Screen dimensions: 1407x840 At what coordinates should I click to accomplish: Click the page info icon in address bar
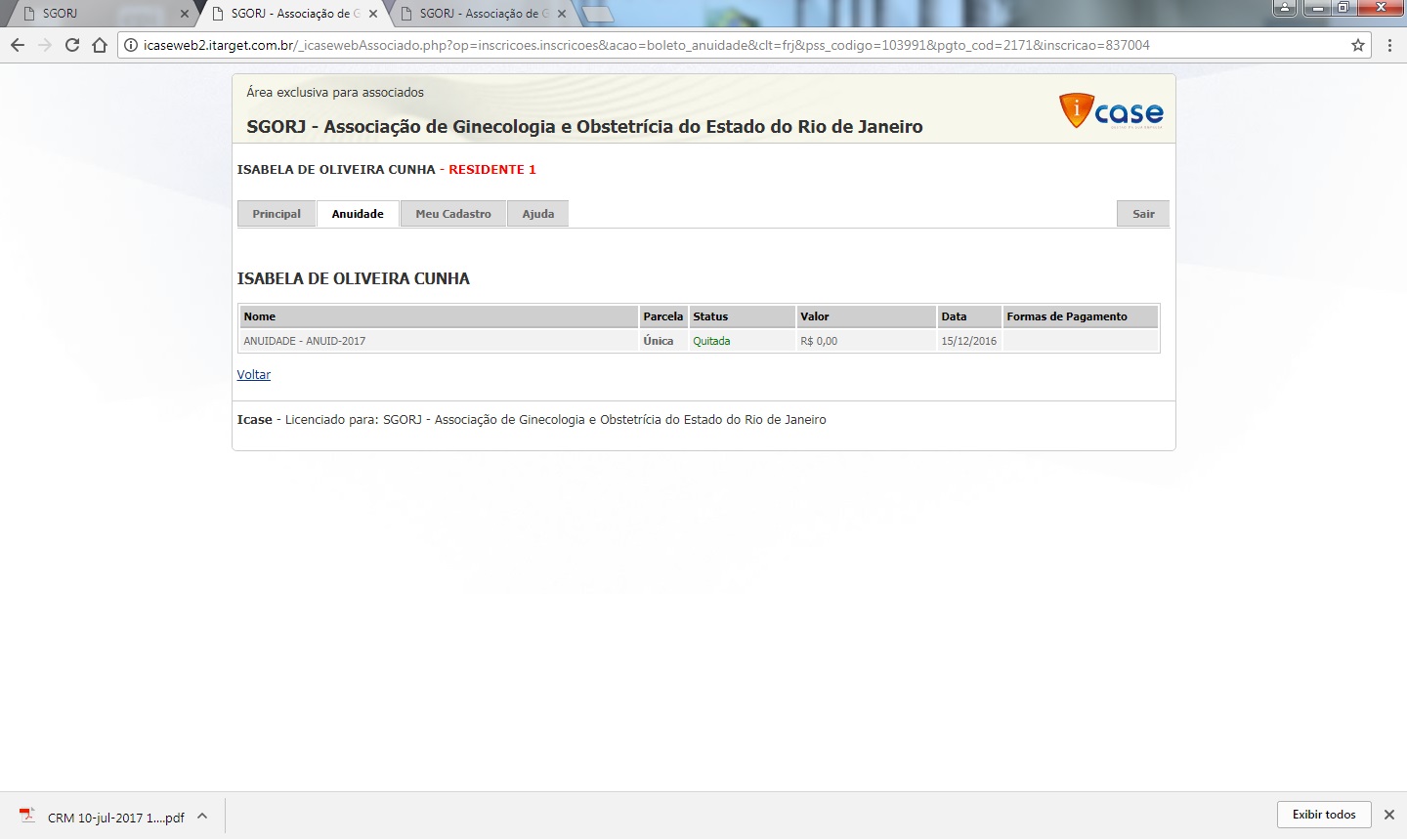pyautogui.click(x=131, y=45)
